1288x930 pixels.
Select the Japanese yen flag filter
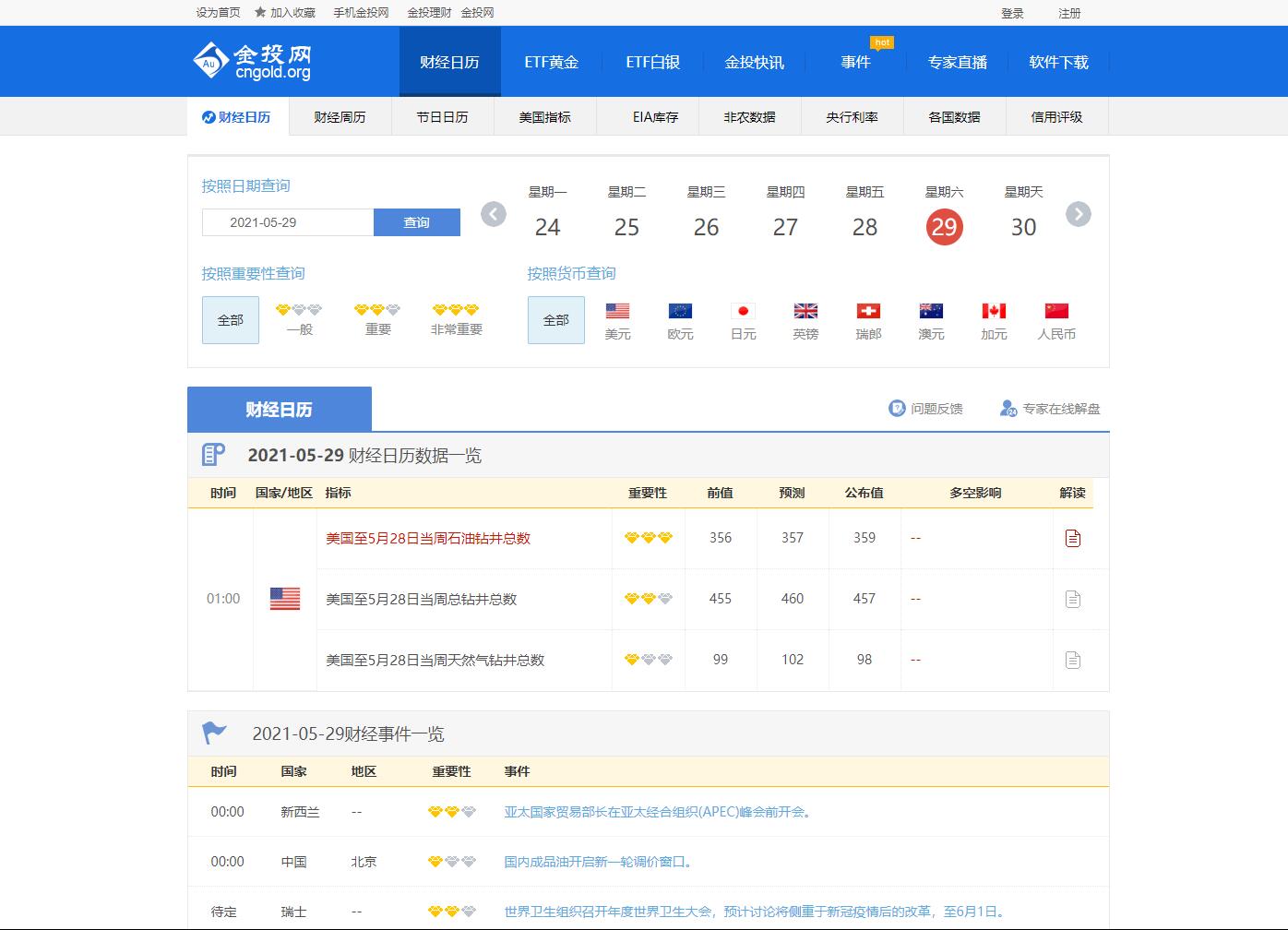click(x=743, y=311)
